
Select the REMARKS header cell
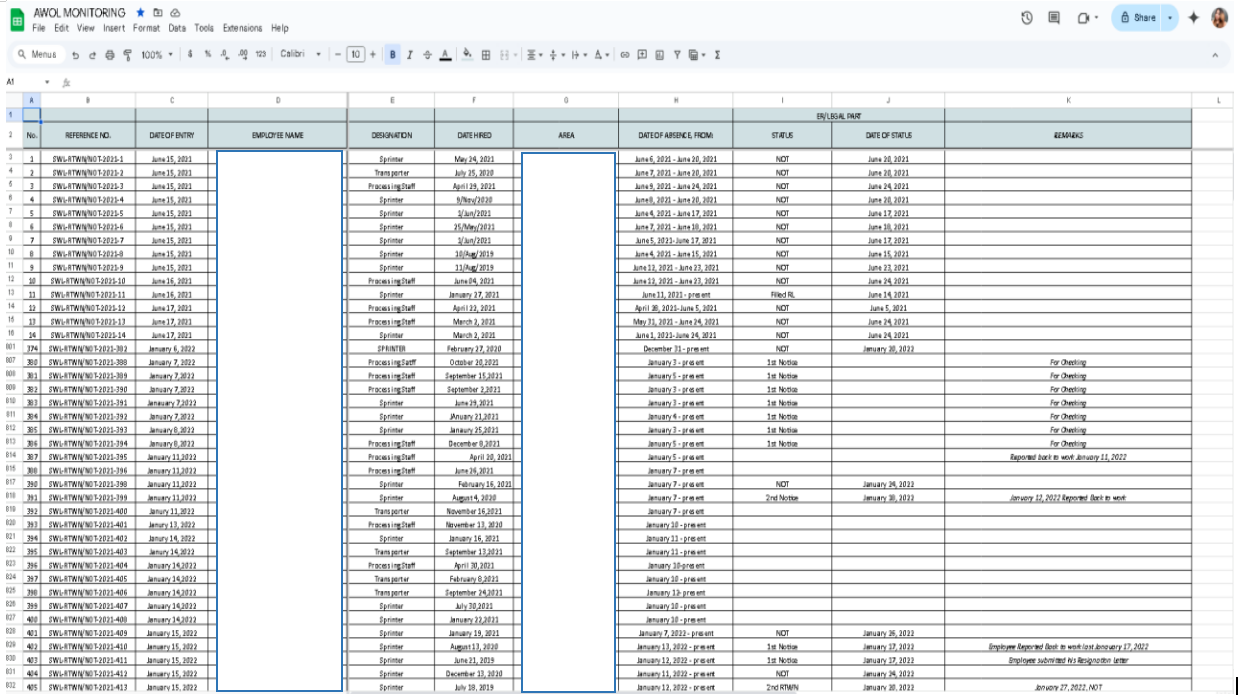pyautogui.click(x=1068, y=135)
